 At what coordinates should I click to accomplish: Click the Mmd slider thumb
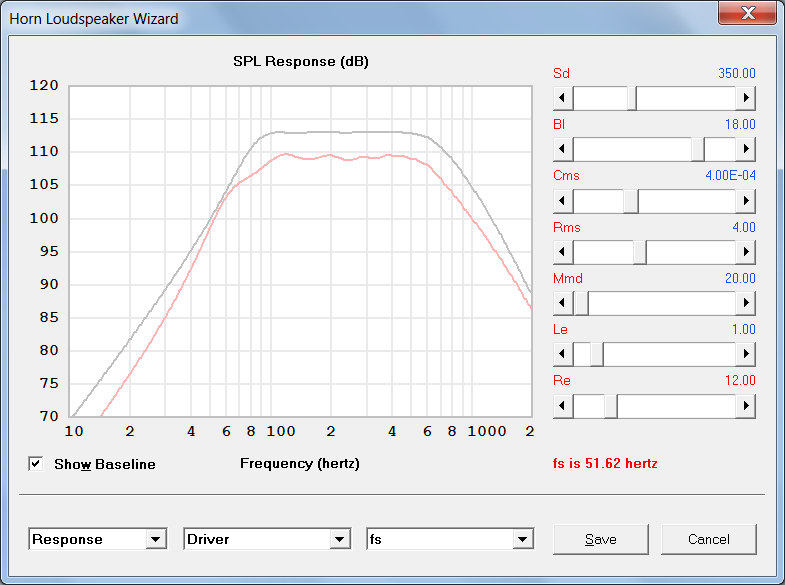click(581, 303)
